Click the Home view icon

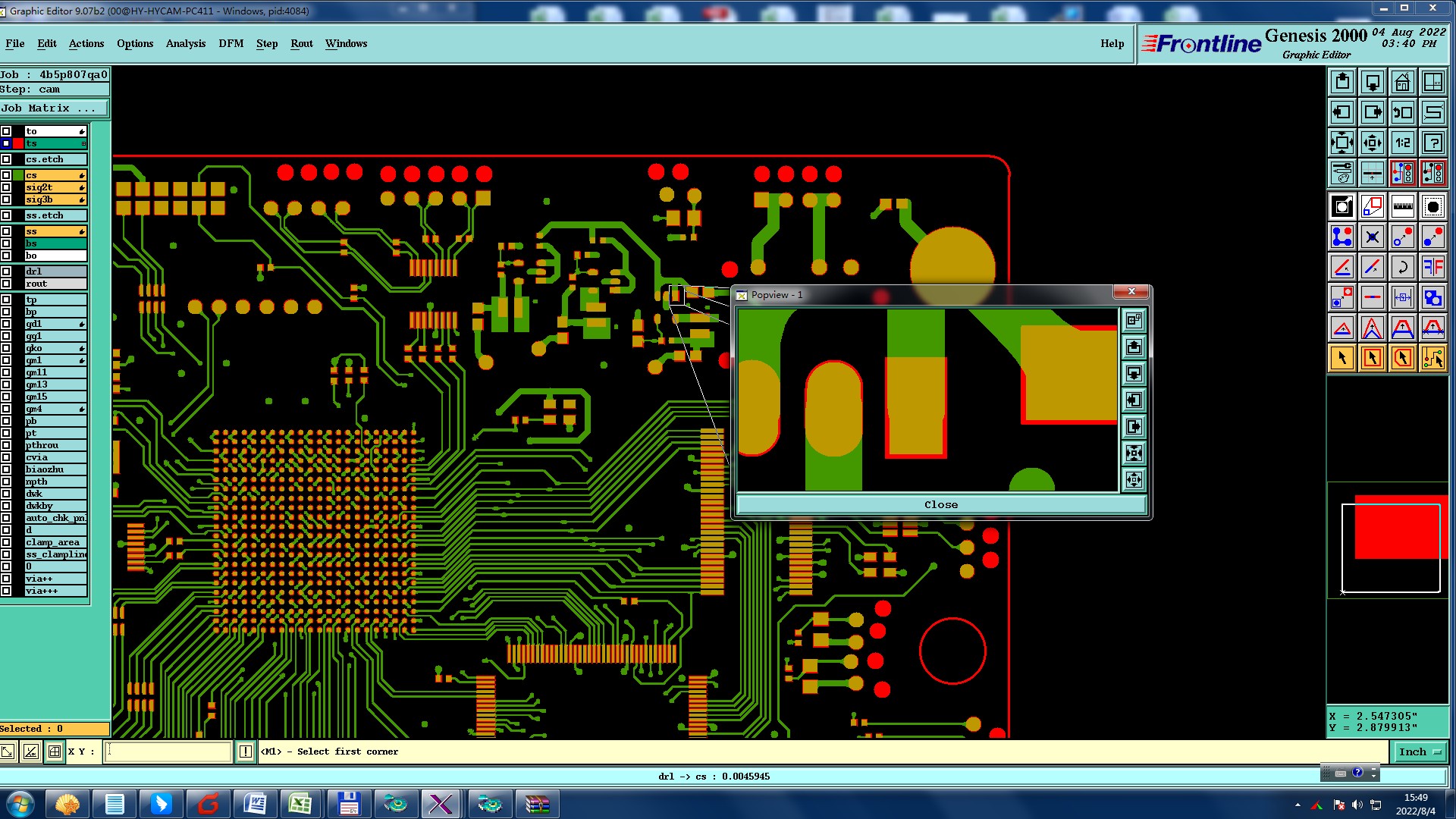[x=1402, y=82]
